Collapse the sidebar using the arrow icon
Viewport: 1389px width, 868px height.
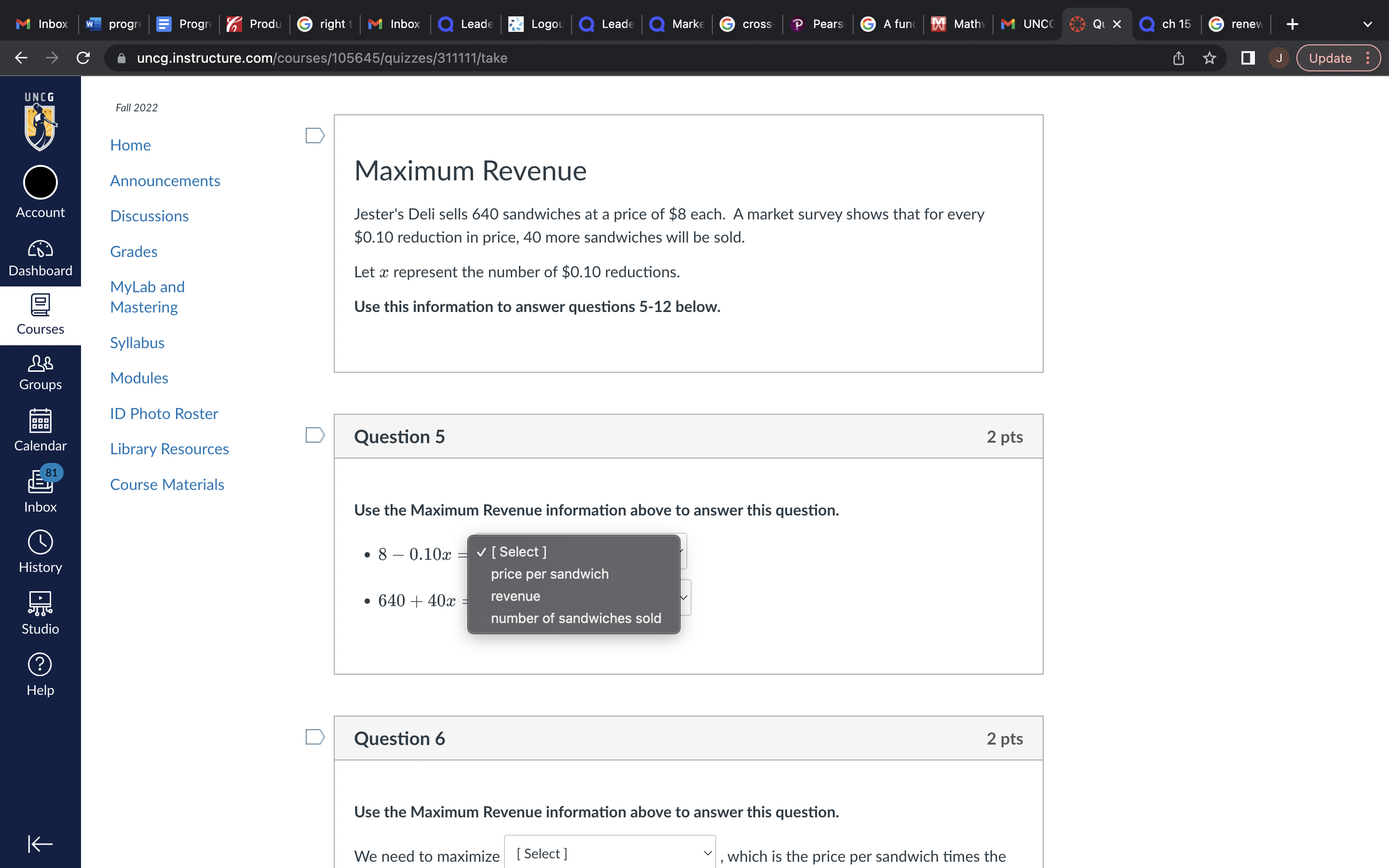tap(40, 843)
